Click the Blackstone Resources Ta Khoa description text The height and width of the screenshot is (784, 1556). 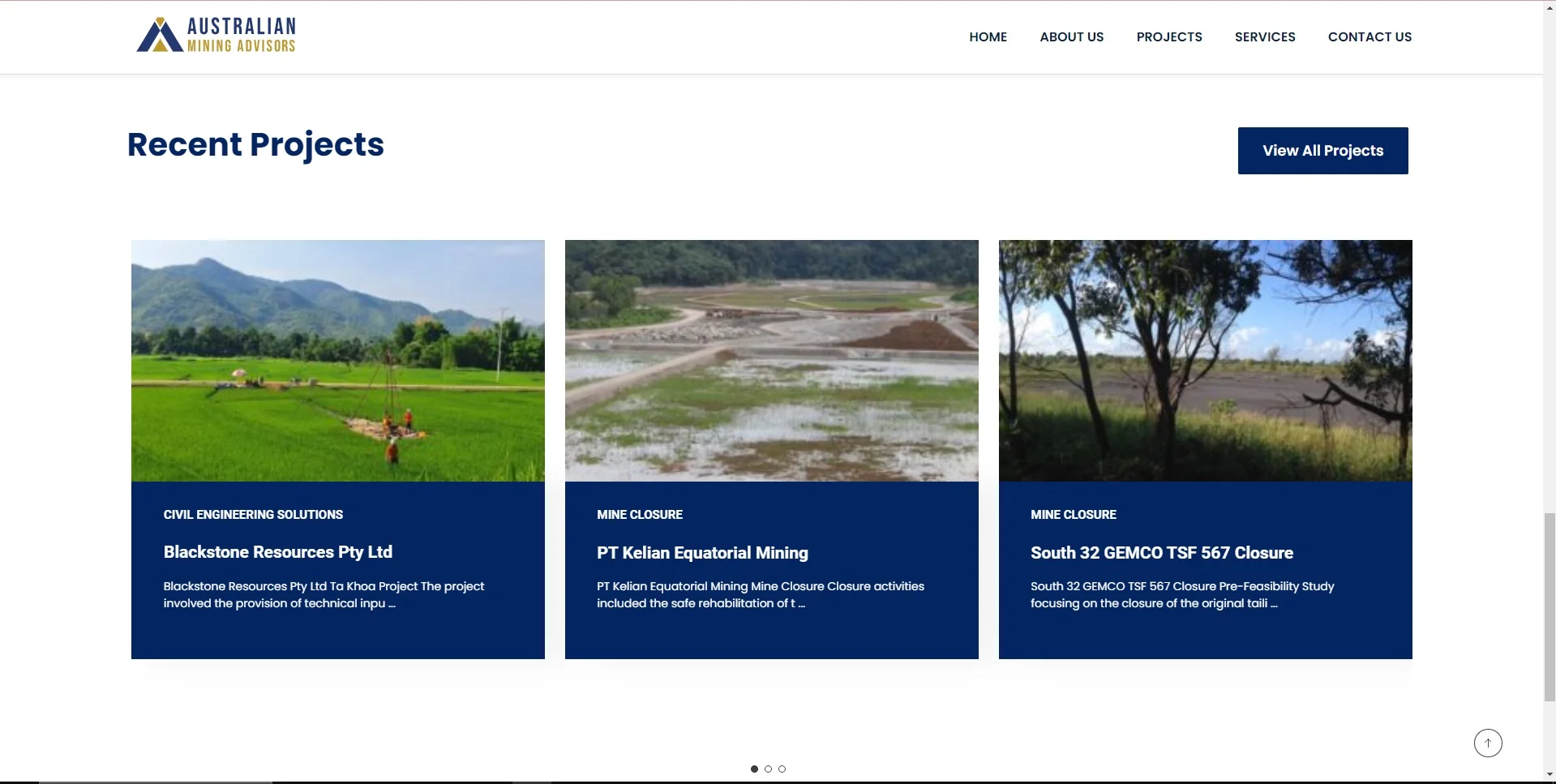pyautogui.click(x=324, y=594)
